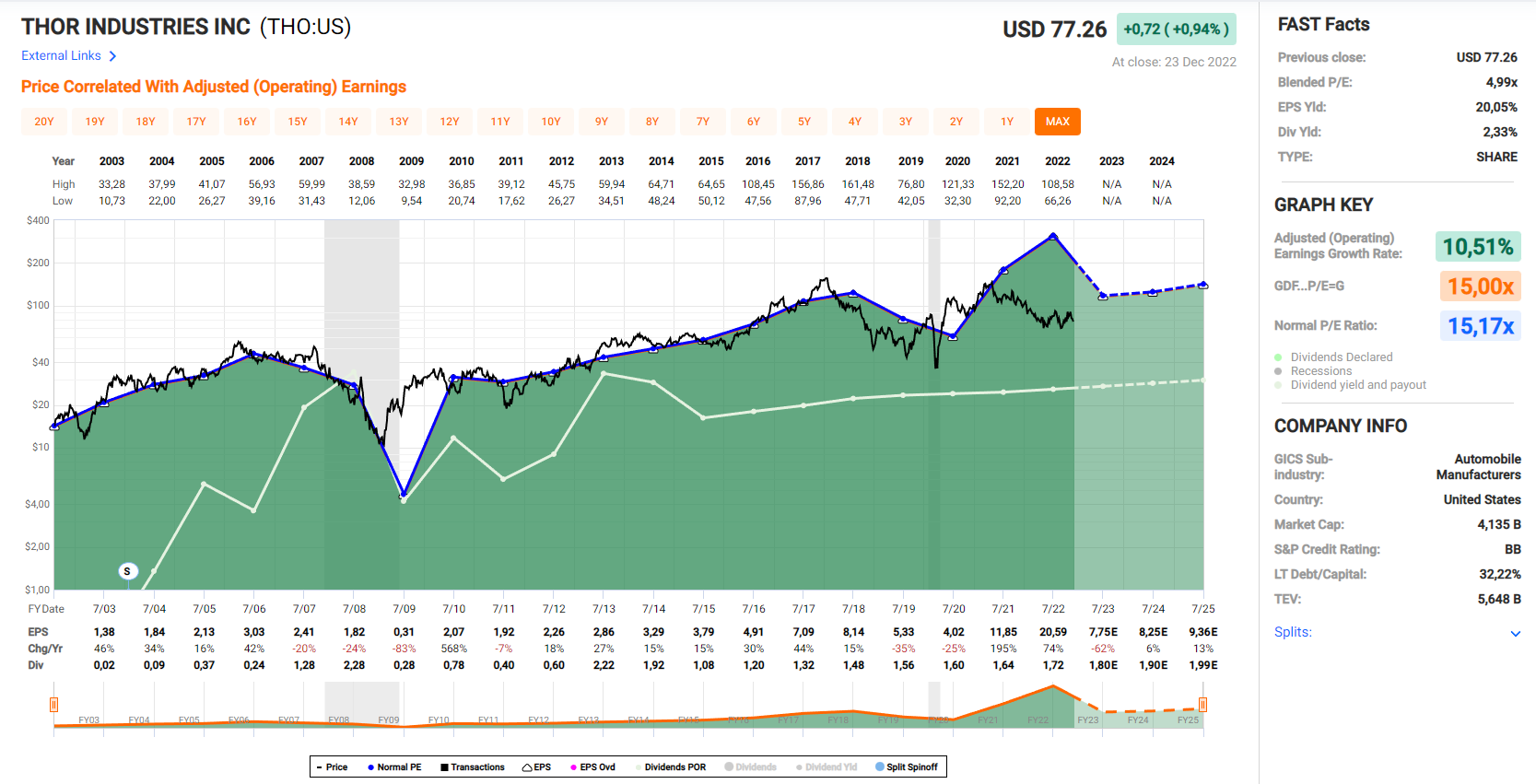Click the Blended P/E value 4,99x

pyautogui.click(x=1502, y=82)
